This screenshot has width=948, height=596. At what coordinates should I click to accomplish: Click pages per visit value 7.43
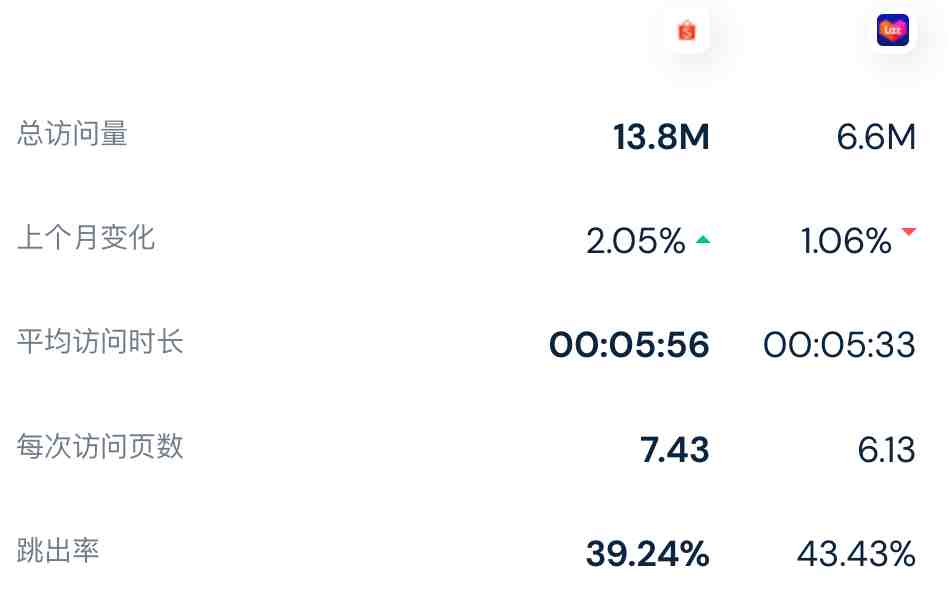click(674, 450)
